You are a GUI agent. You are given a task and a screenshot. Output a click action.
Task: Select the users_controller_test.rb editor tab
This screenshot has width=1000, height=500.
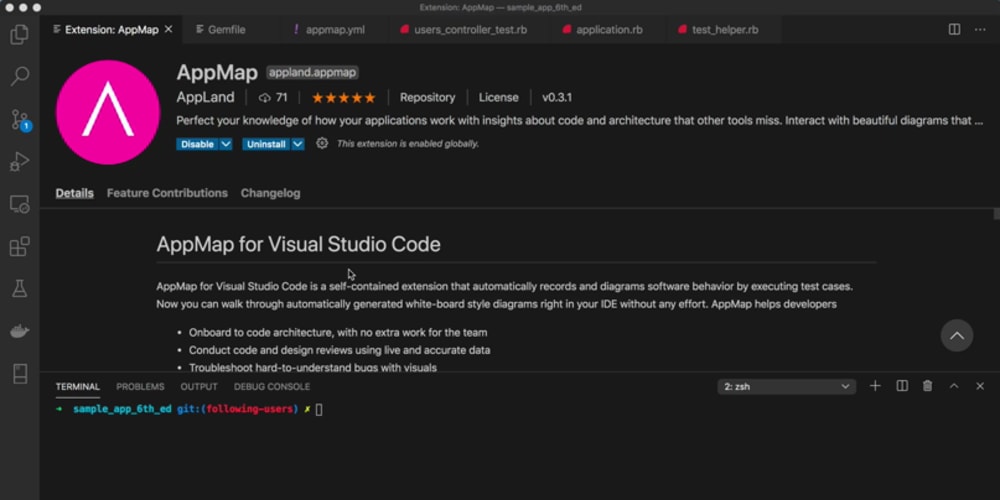pyautogui.click(x=464, y=29)
